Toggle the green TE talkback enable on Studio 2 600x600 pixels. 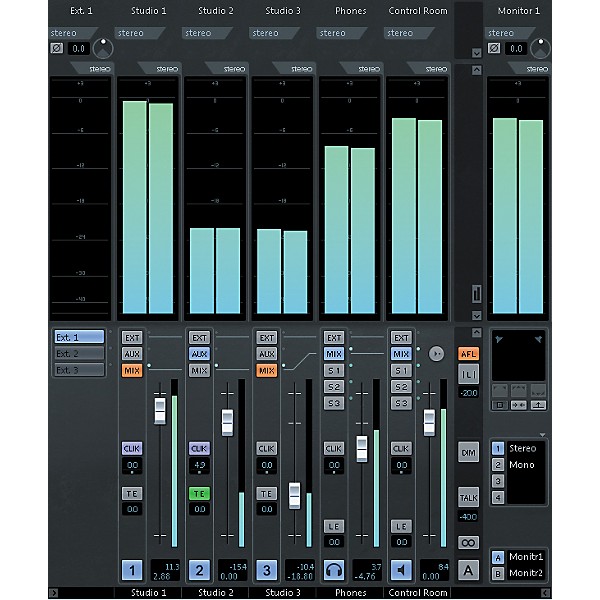199,494
